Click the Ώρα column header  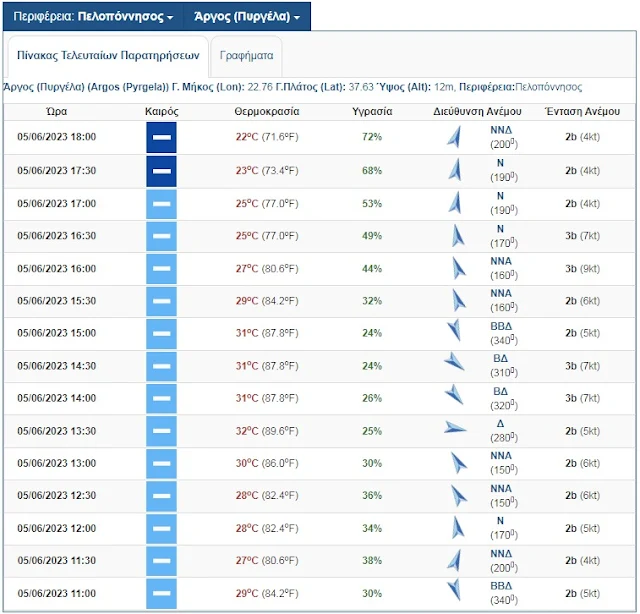(56, 111)
